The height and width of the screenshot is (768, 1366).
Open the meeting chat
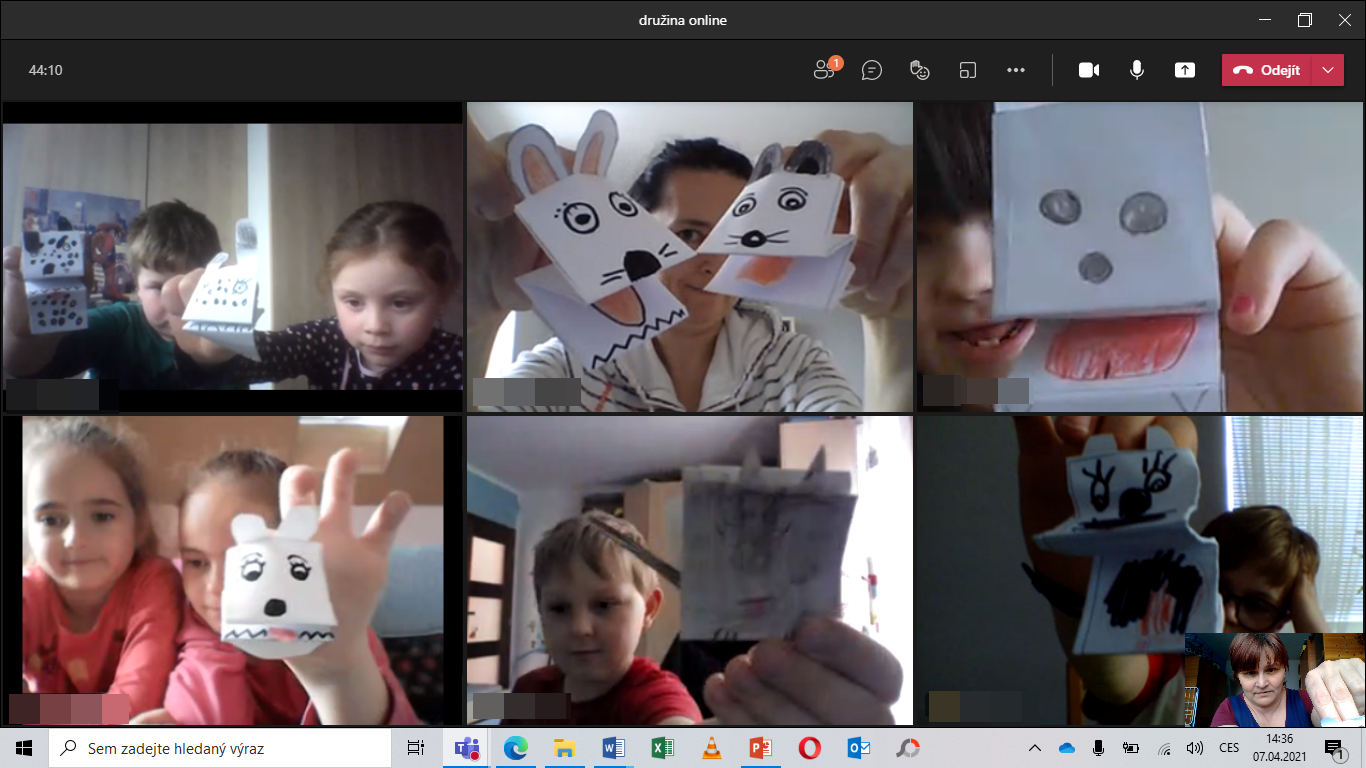[x=872, y=70]
